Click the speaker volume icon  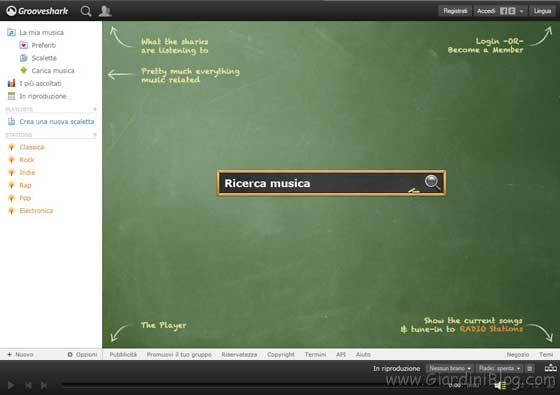[x=500, y=386]
